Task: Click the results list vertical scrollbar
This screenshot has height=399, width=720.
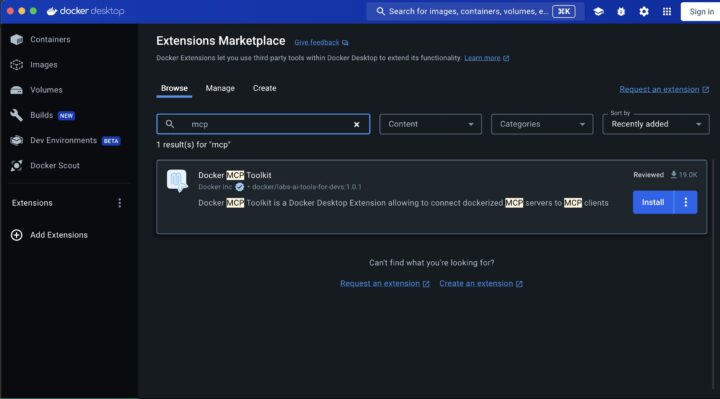Action: pyautogui.click(x=713, y=275)
